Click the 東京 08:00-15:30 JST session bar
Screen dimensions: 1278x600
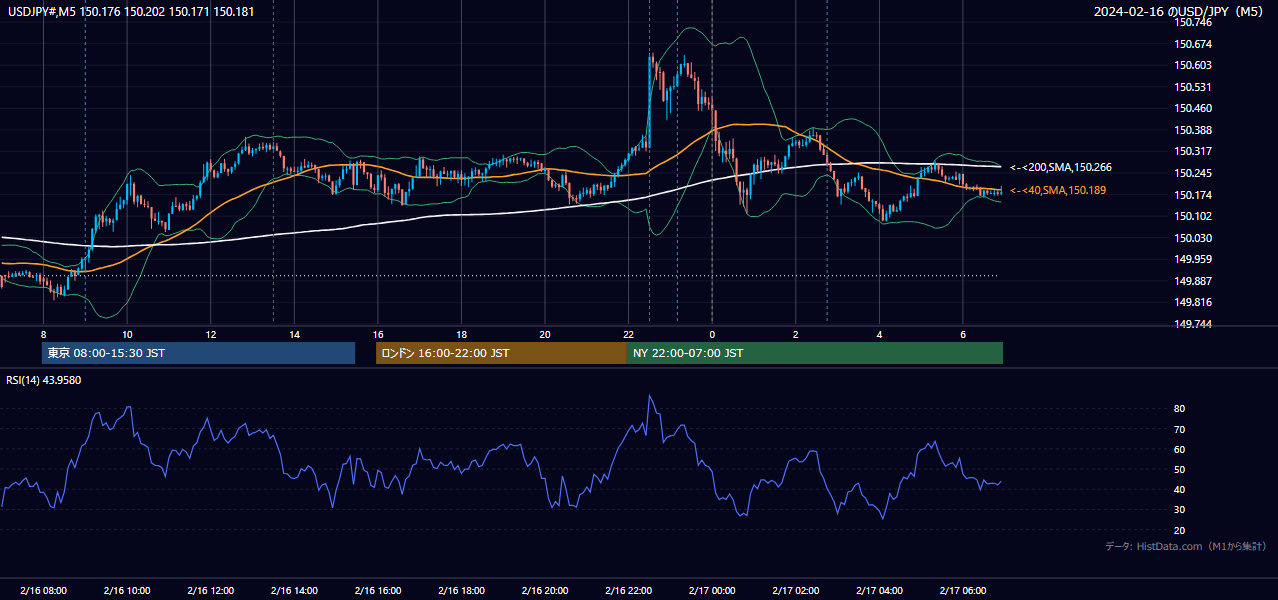(x=198, y=353)
